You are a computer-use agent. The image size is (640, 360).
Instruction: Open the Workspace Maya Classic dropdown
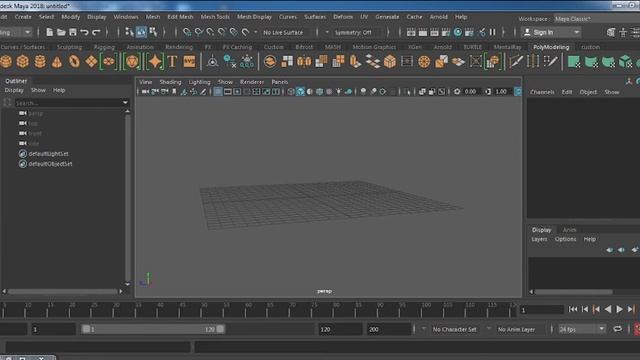point(596,19)
